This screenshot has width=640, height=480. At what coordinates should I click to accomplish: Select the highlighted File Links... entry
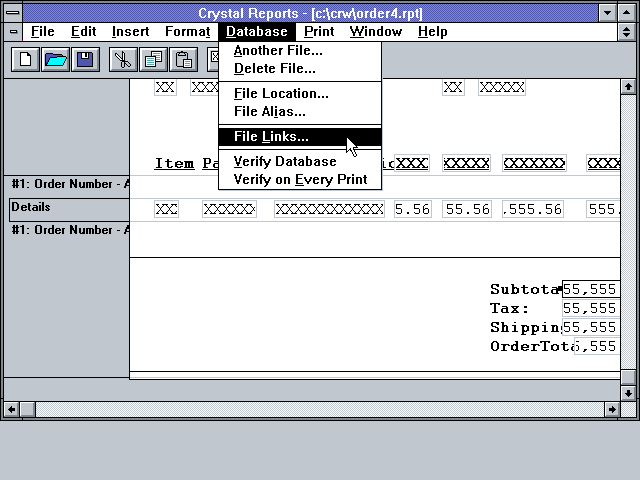click(300, 136)
